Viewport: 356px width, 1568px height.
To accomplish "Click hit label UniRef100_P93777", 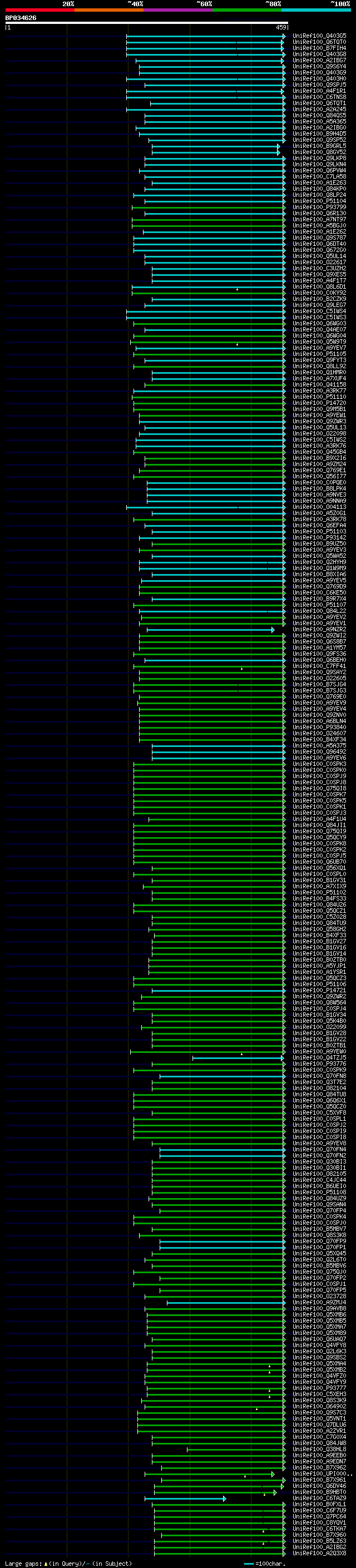I will tap(319, 1388).
